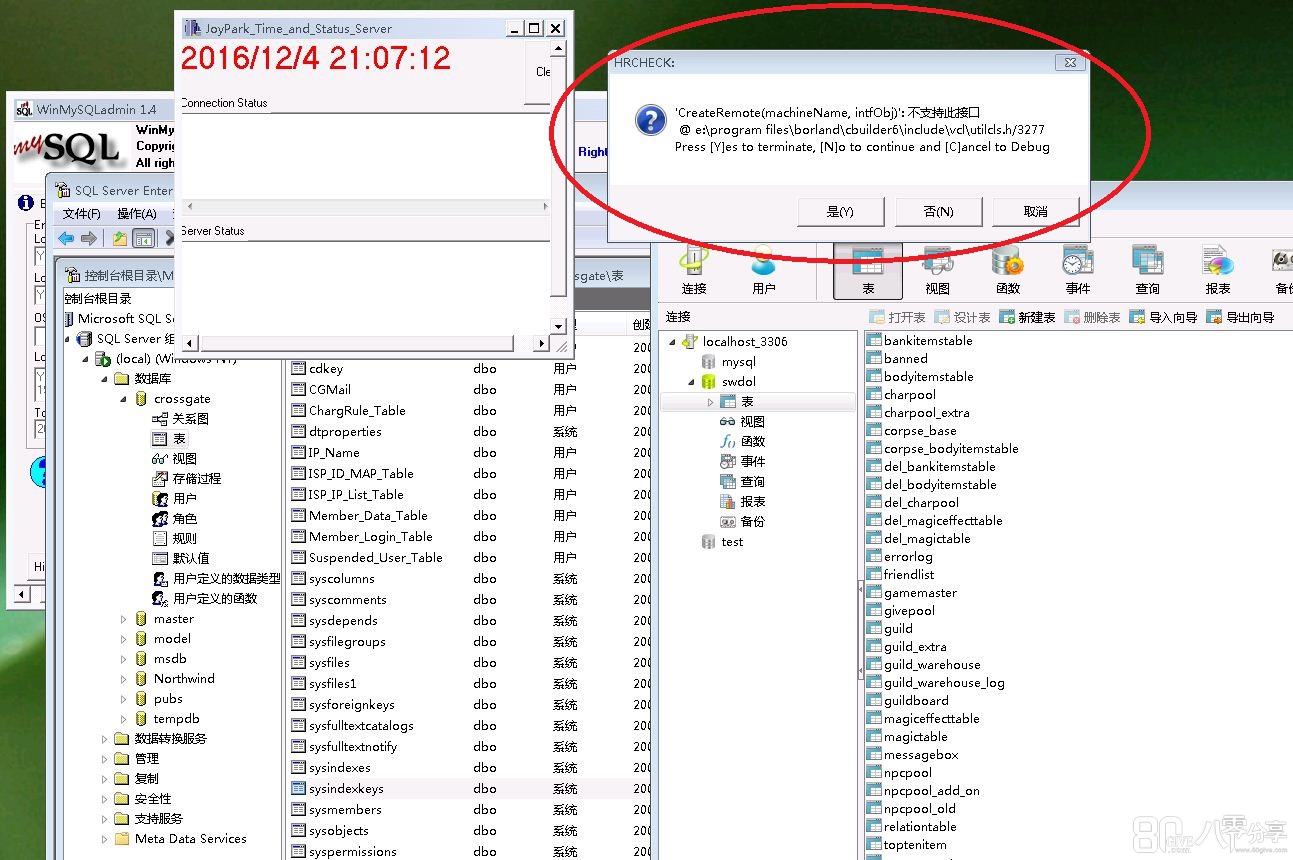Select 角色 roles under crossgate
Screen dimensions: 1293x860
click(175, 518)
